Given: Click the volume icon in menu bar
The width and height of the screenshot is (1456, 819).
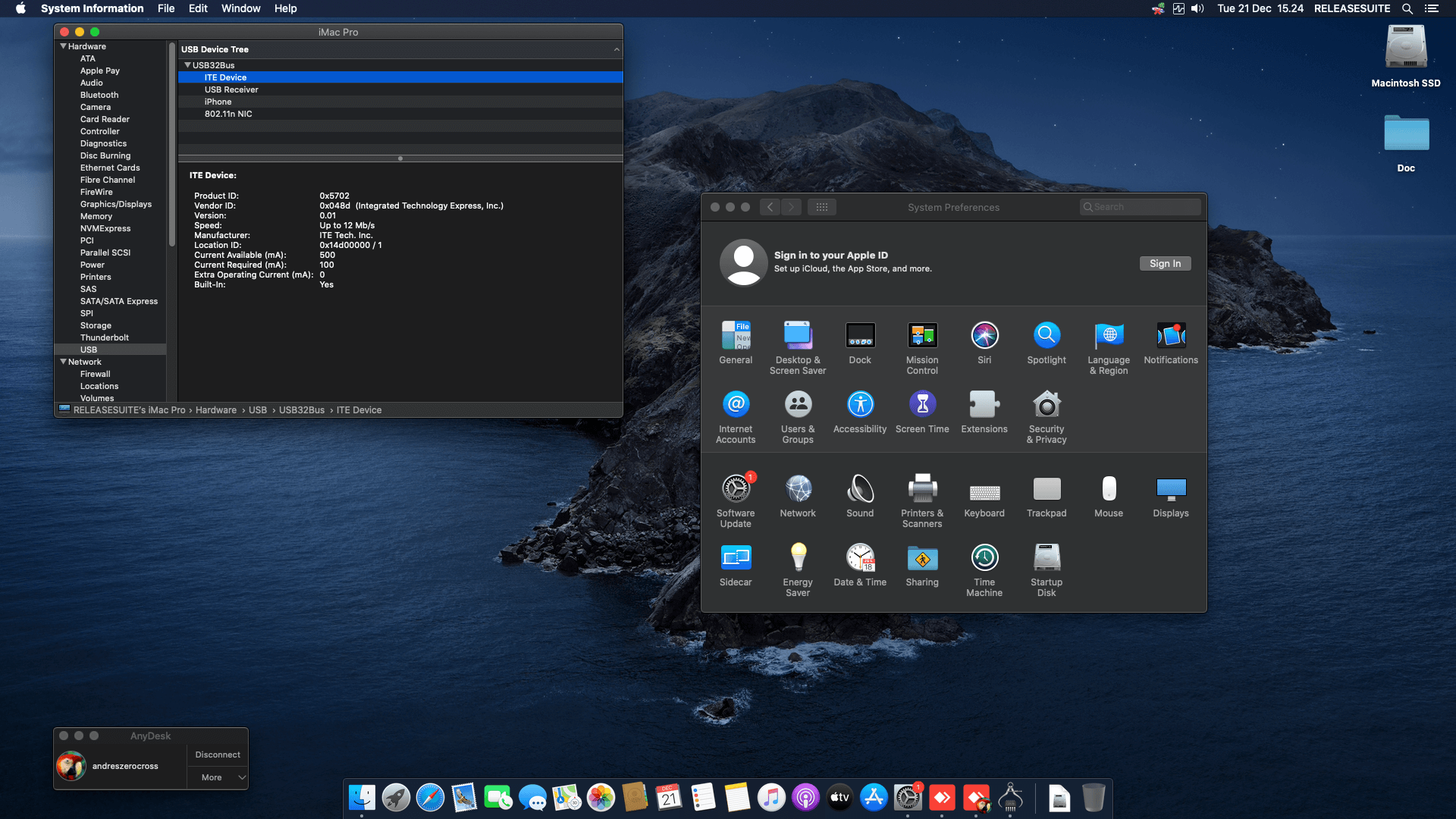Looking at the screenshot, I should 1197,8.
